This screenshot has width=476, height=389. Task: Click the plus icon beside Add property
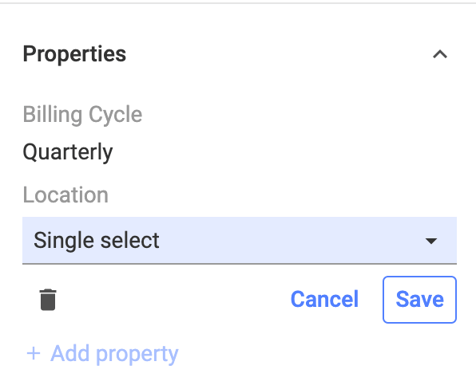33,353
